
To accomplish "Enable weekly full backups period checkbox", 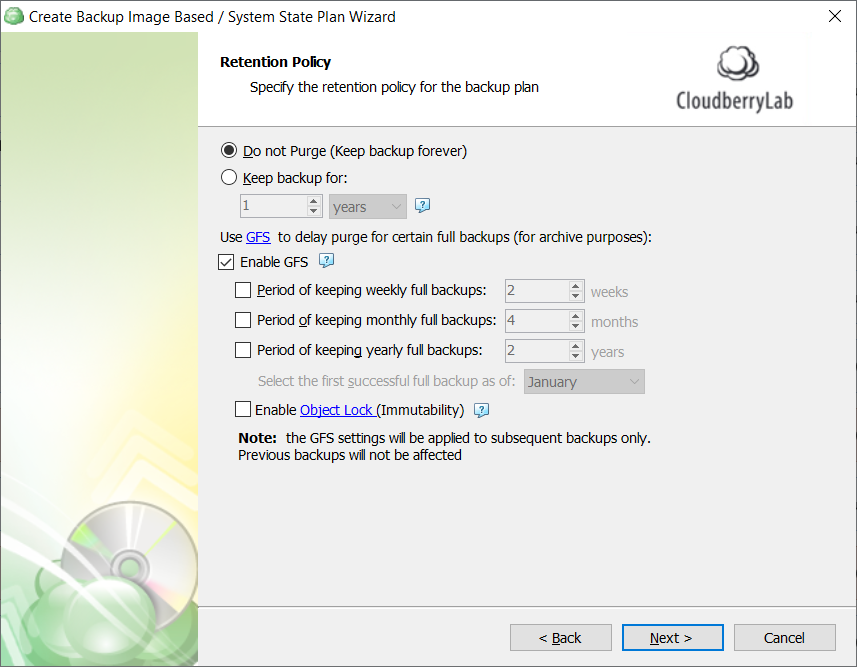I will tap(243, 290).
